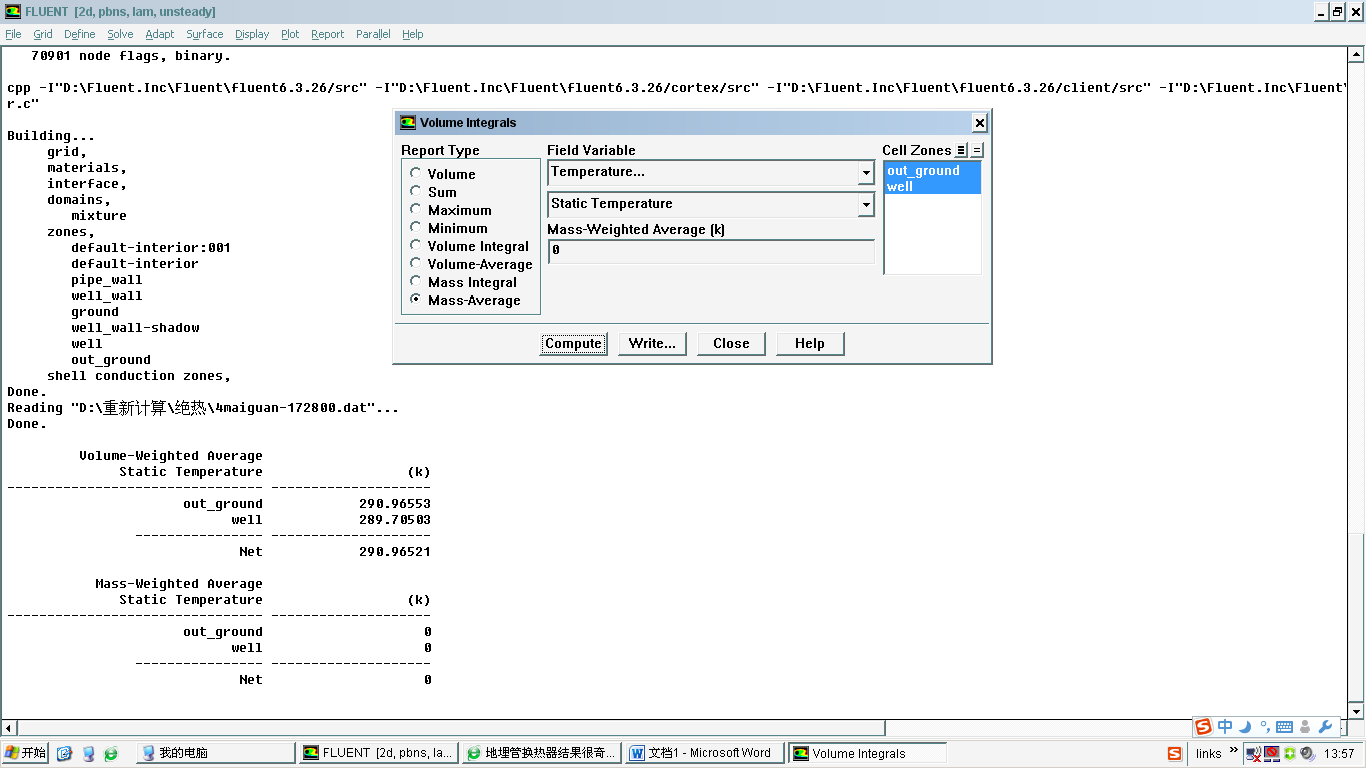Select the Volume-Average report type
Screen dimensions: 1366x768
click(x=416, y=264)
